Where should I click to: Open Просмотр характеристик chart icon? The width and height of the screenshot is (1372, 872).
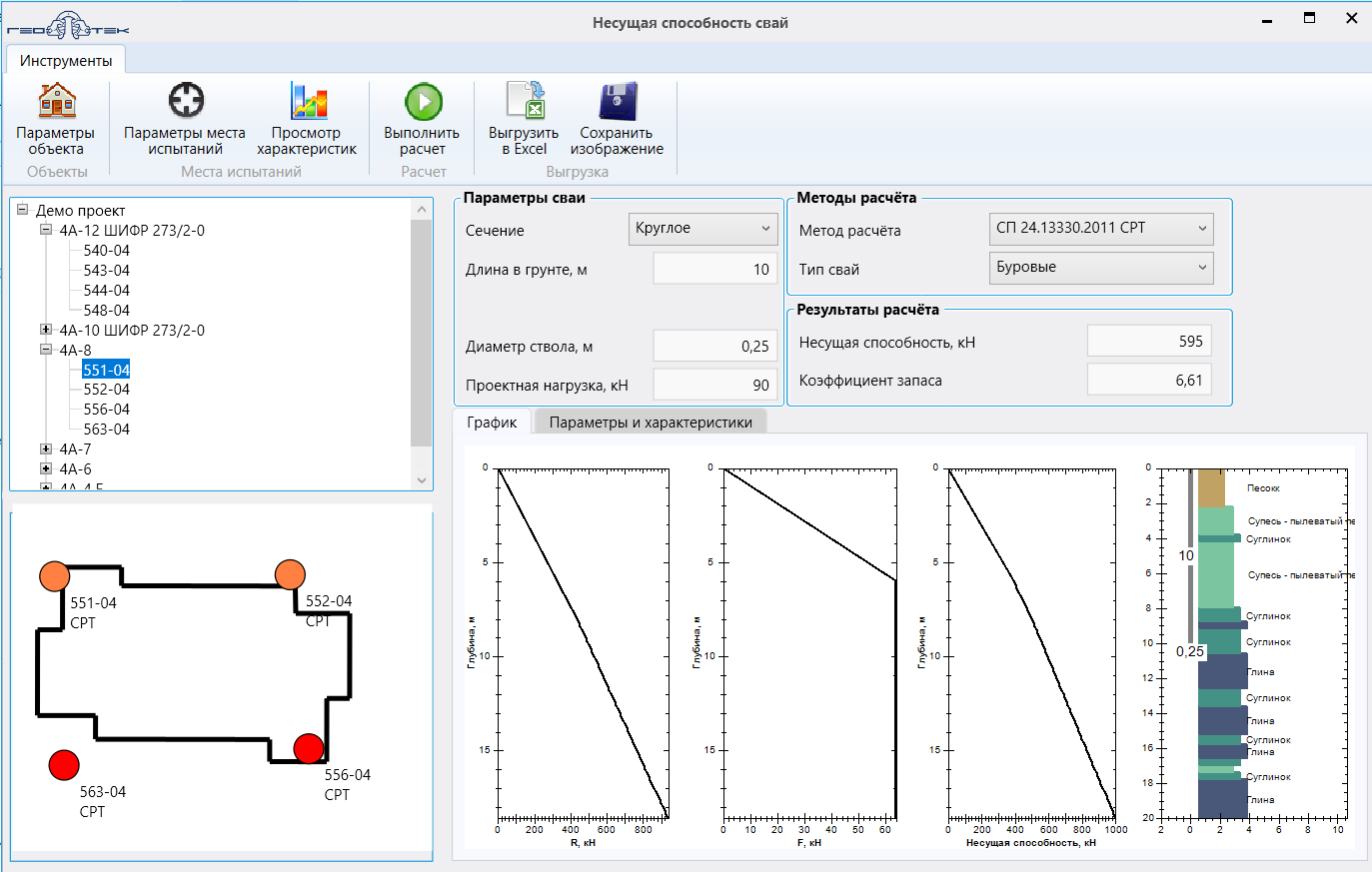308,101
